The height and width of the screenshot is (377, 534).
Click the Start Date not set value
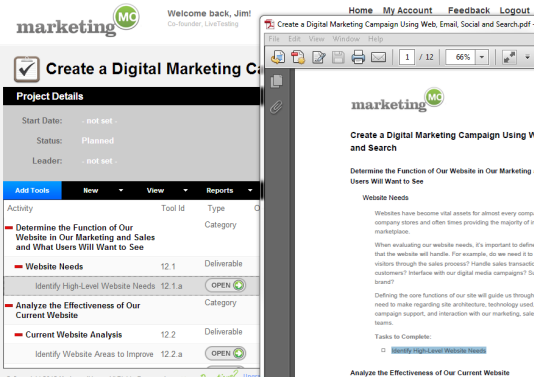99,121
